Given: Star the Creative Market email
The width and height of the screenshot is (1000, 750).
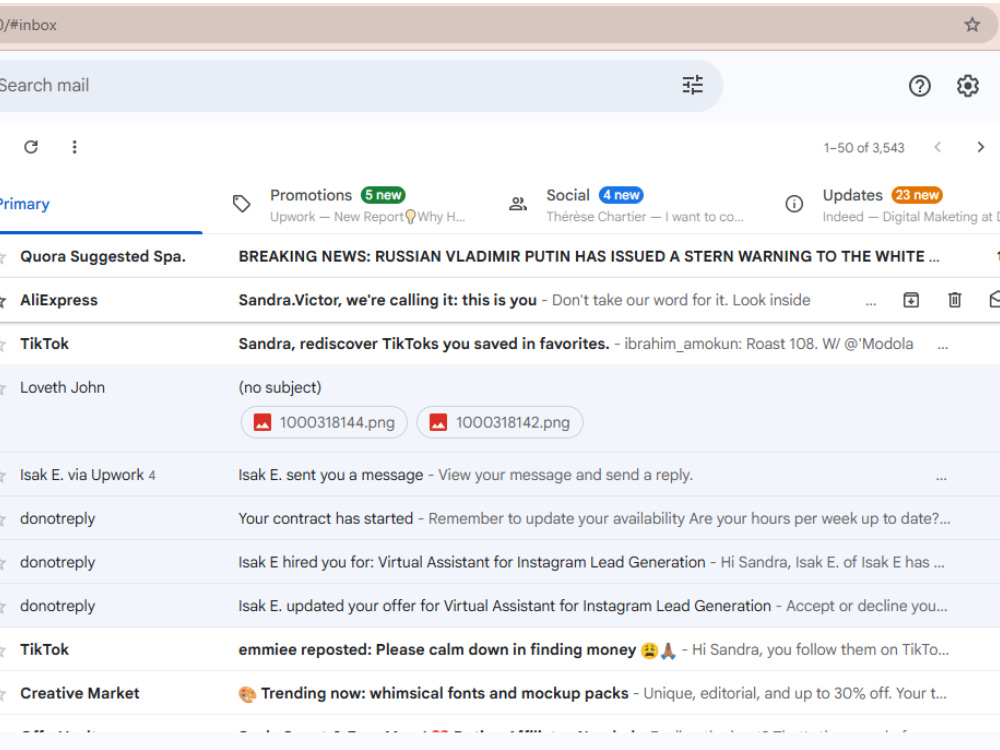Looking at the screenshot, I should coord(2,694).
